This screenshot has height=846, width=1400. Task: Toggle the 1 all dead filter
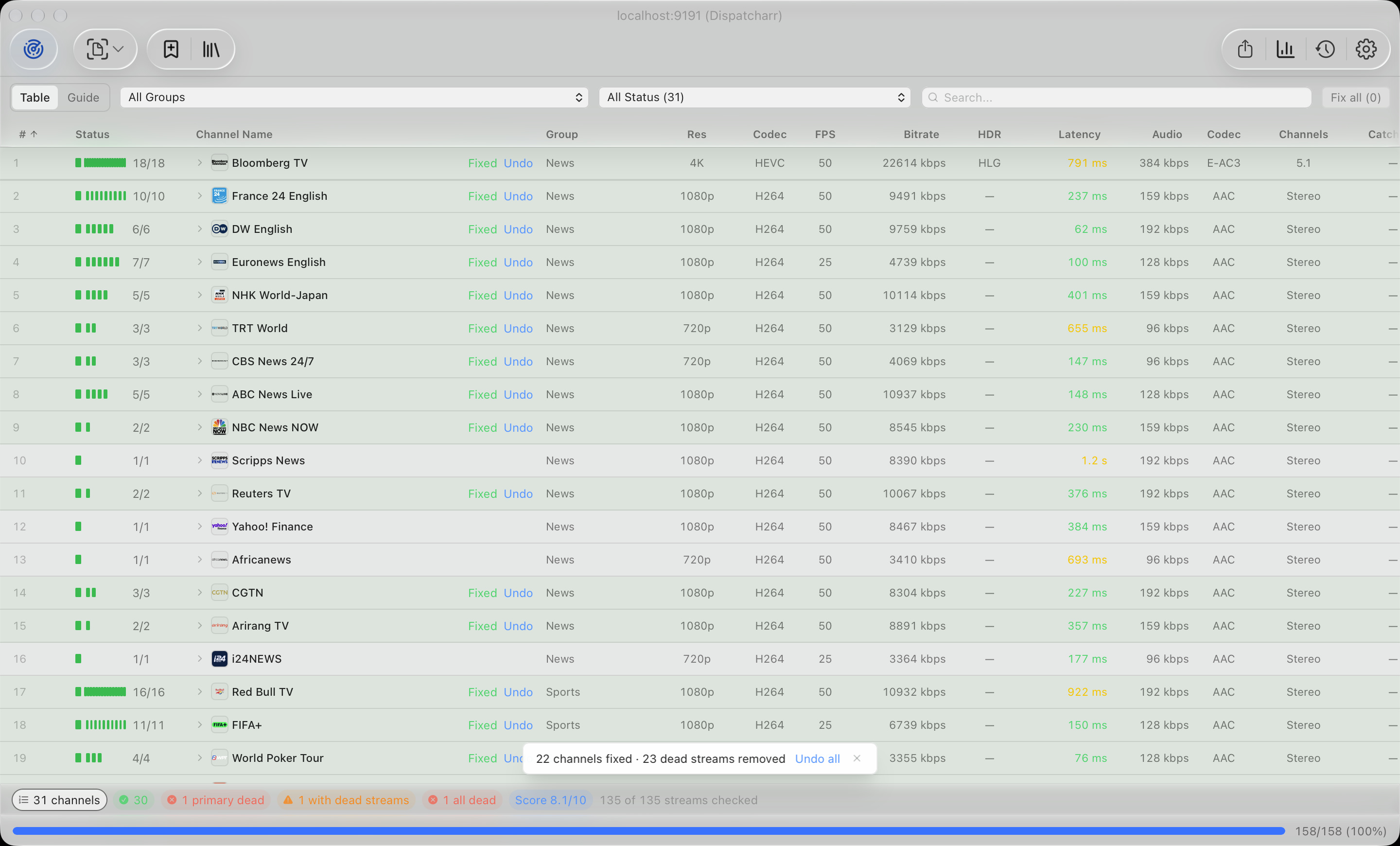pyautogui.click(x=462, y=800)
